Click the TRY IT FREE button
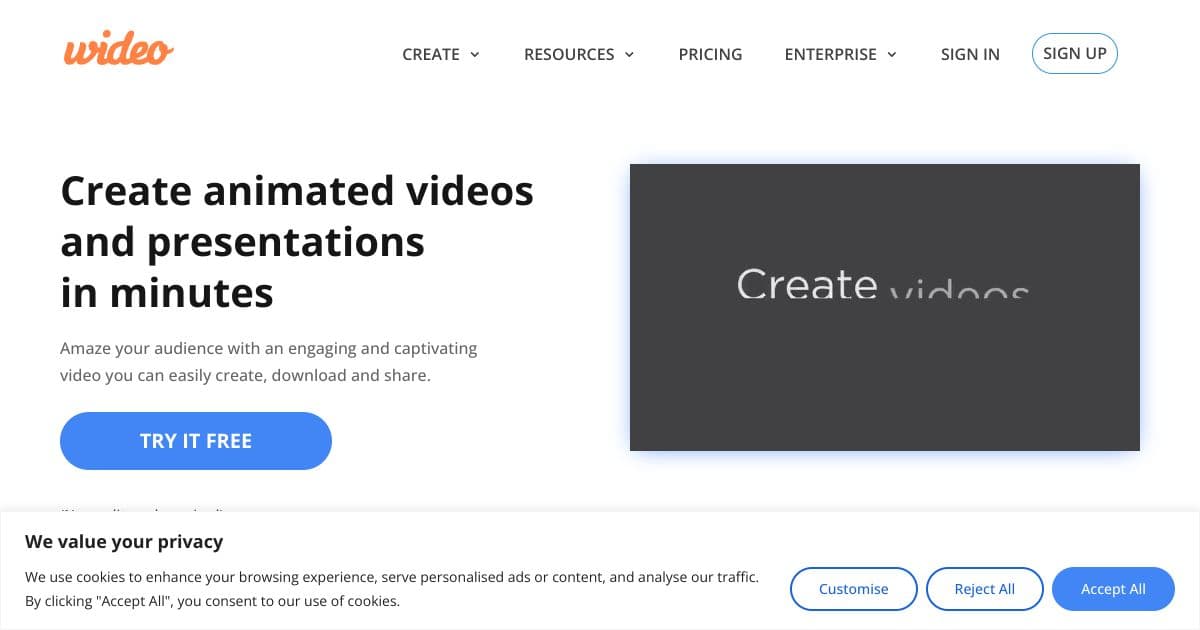Viewport: 1200px width, 630px height. [x=195, y=441]
